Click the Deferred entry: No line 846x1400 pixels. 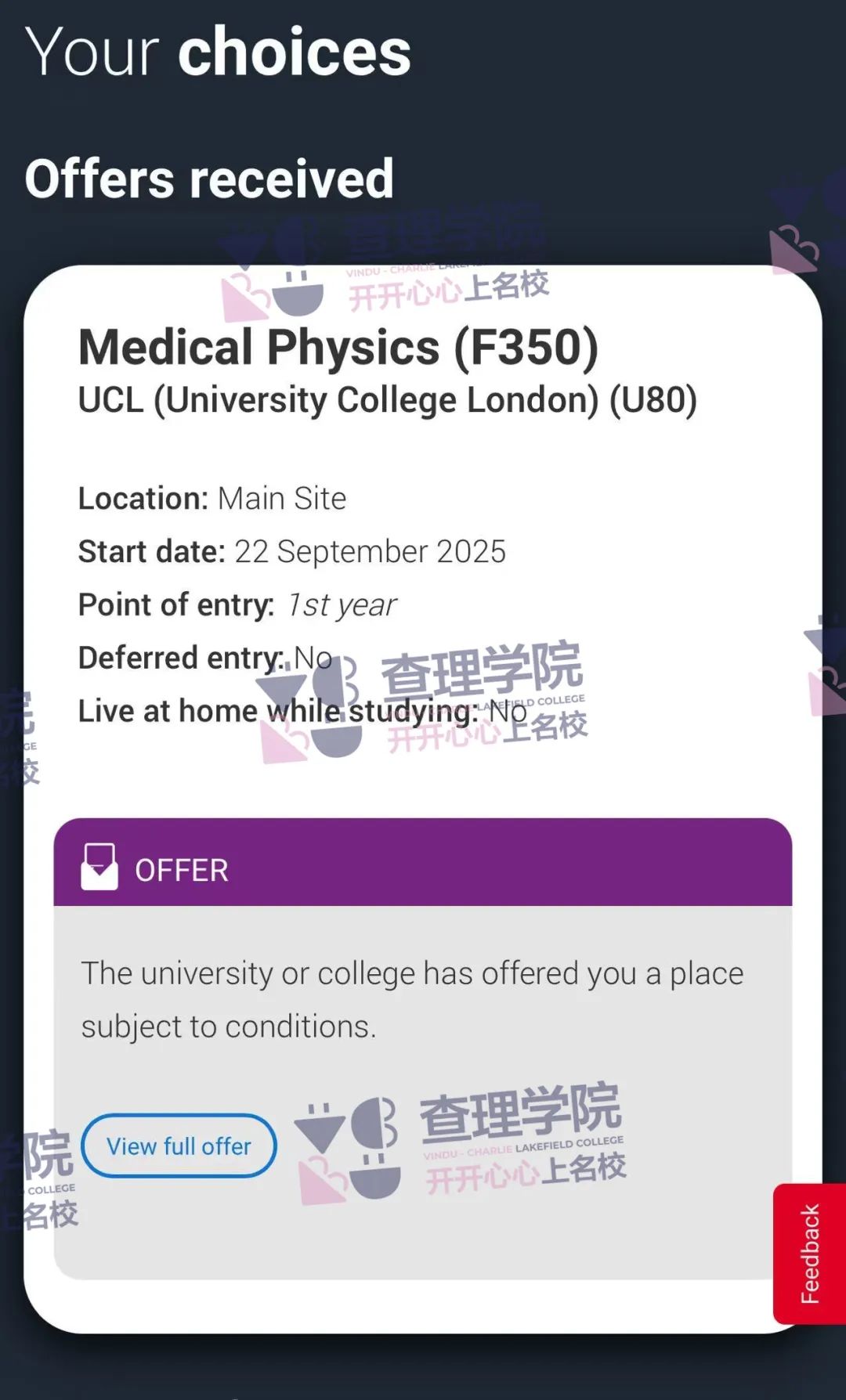click(x=205, y=658)
